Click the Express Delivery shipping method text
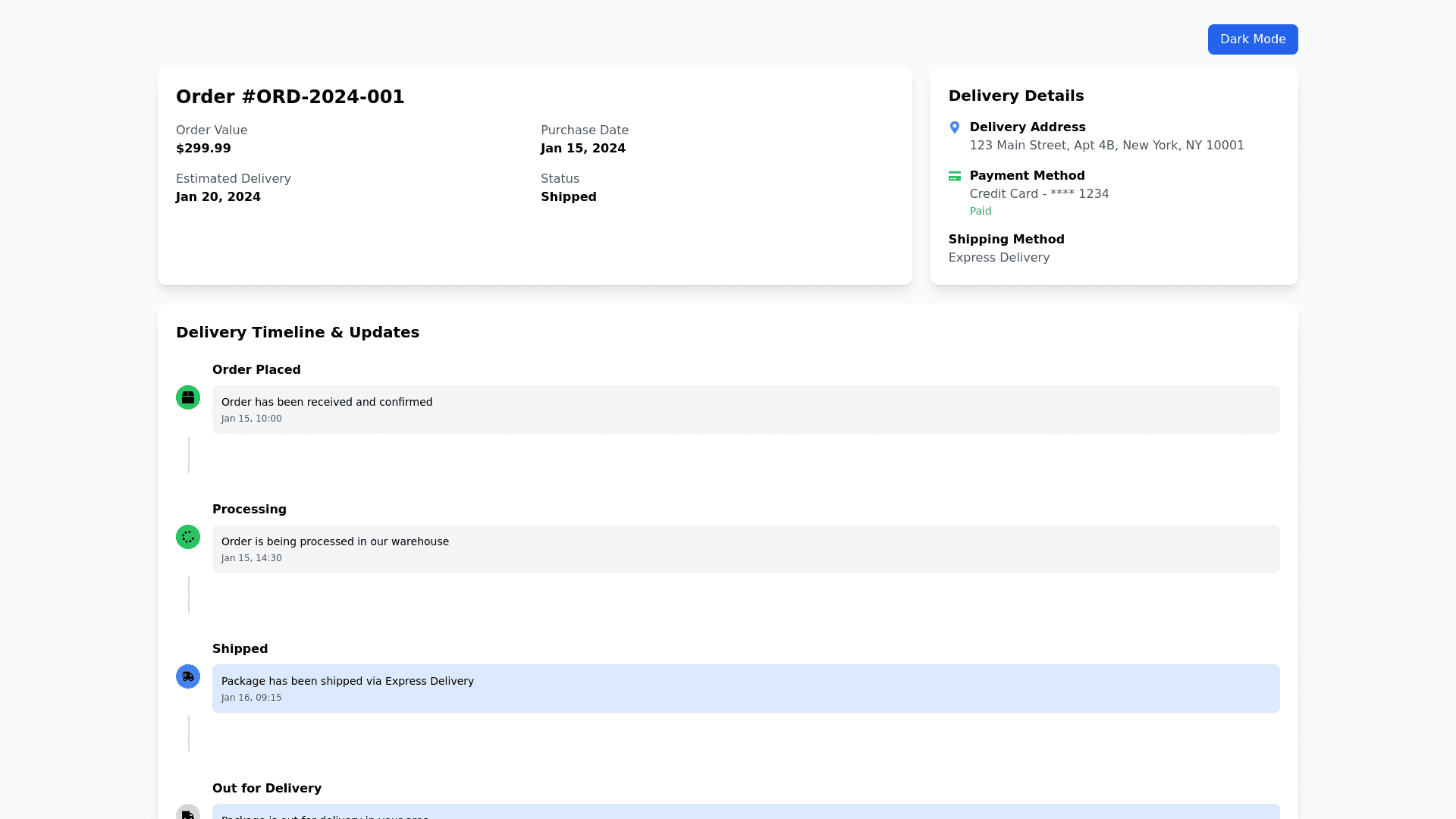The width and height of the screenshot is (1456, 819). [x=999, y=258]
